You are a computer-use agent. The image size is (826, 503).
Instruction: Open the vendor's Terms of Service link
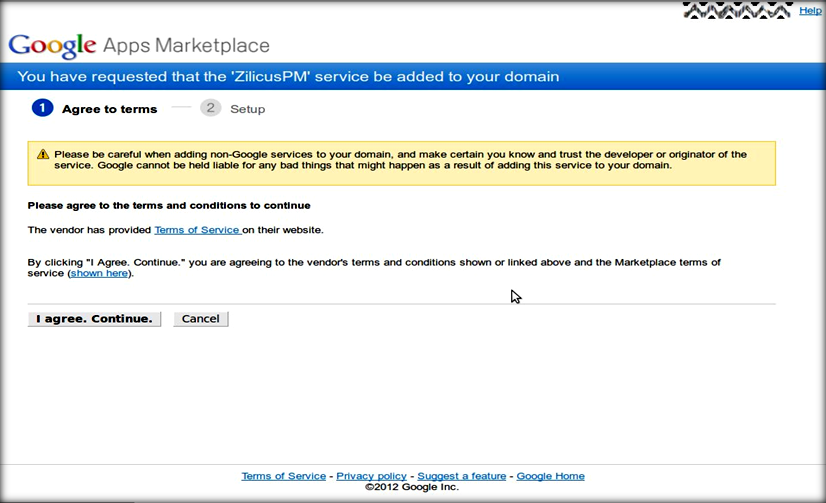[x=197, y=230]
